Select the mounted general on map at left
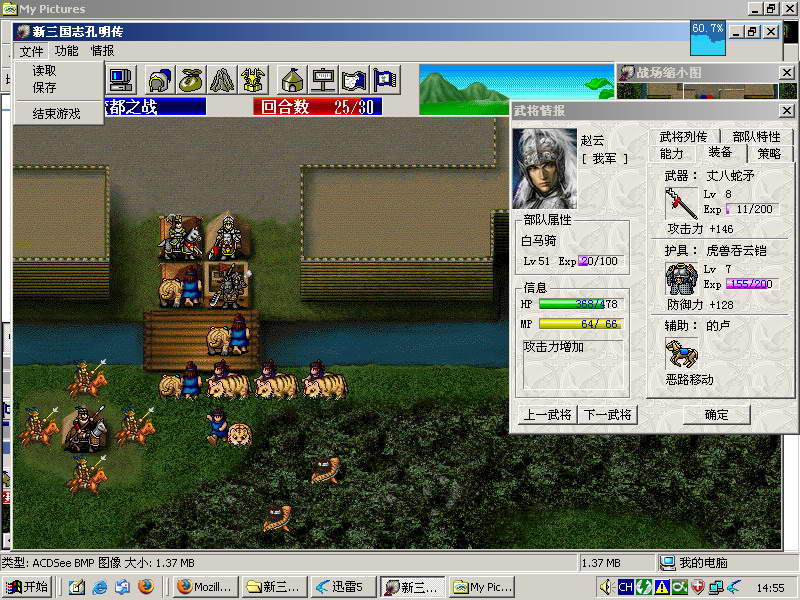Screen dimensions: 800x600 click(85, 429)
